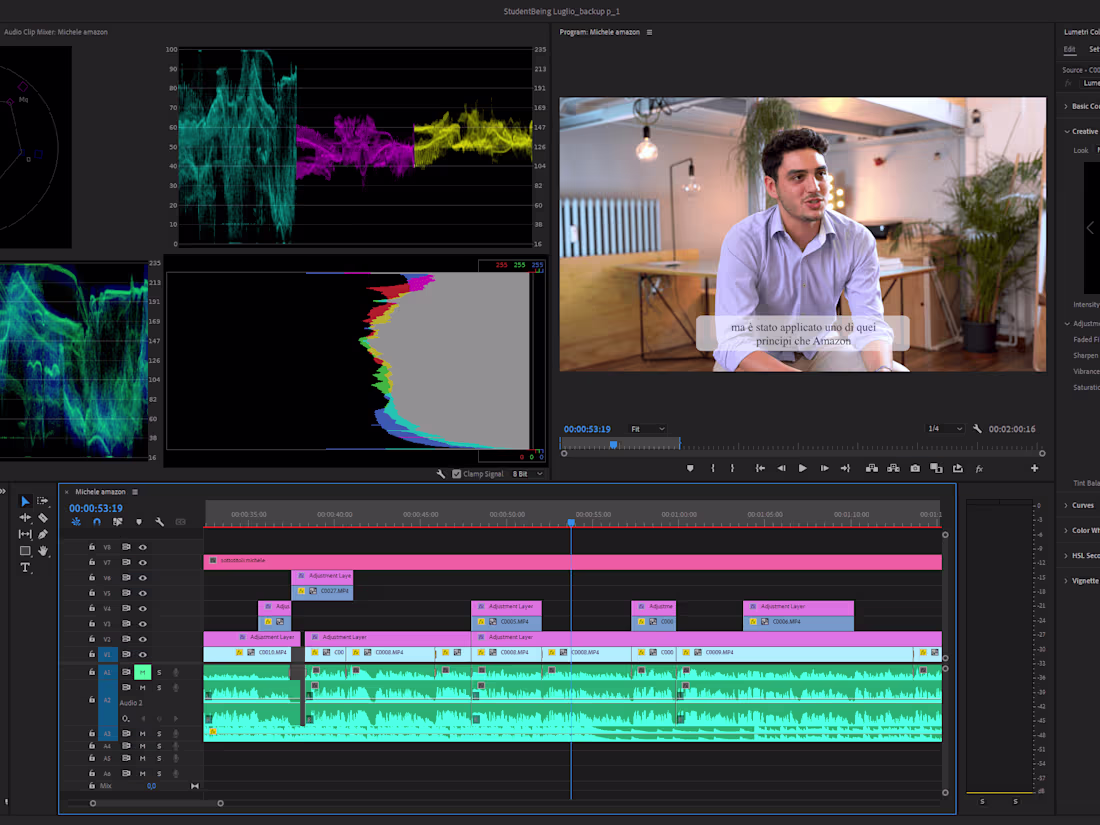Select the Type tool
The height and width of the screenshot is (825, 1100).
[25, 567]
